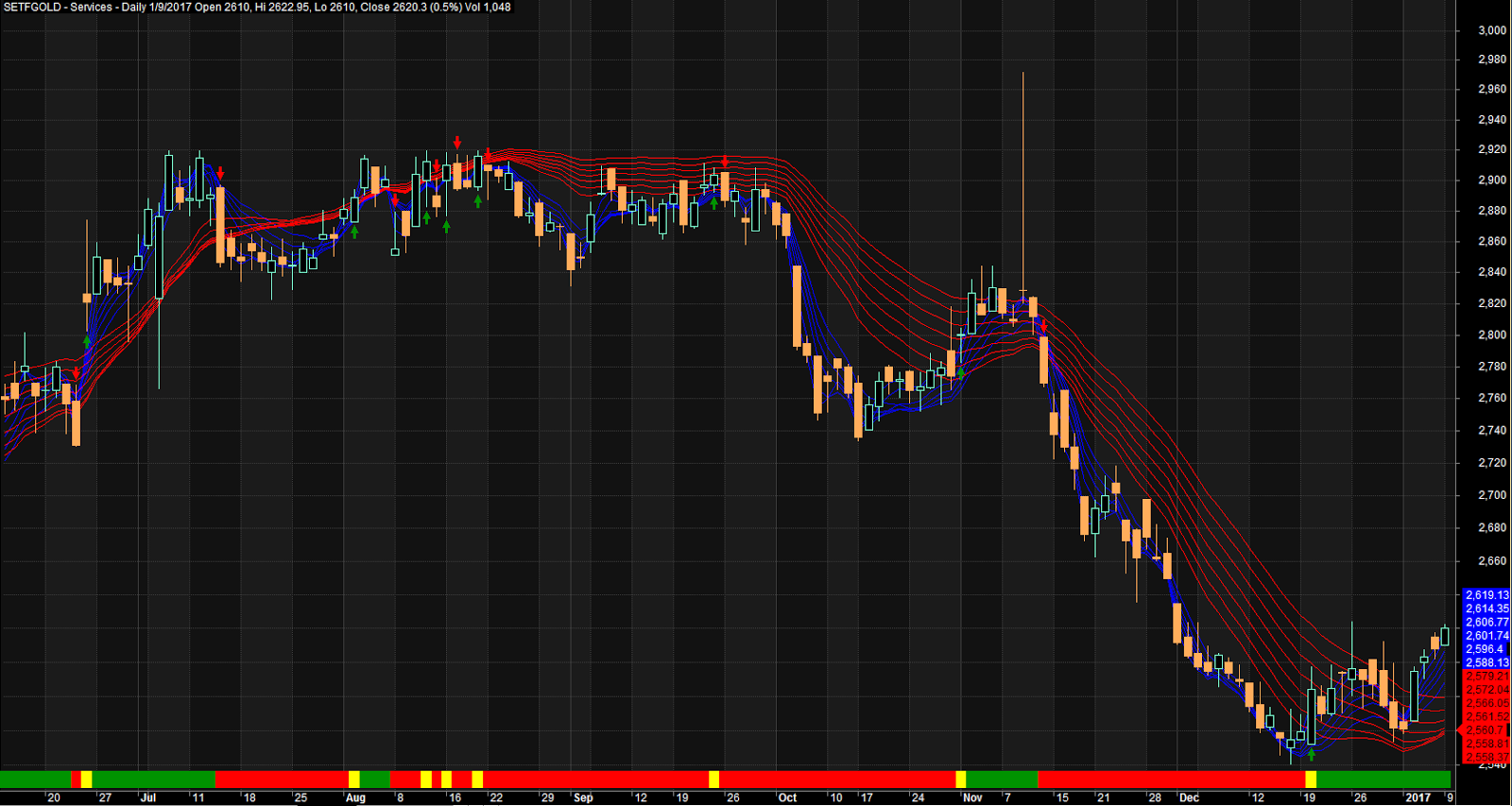Click the 2,820 price axis label
Viewport: 1512px width, 806px height.
(1492, 303)
